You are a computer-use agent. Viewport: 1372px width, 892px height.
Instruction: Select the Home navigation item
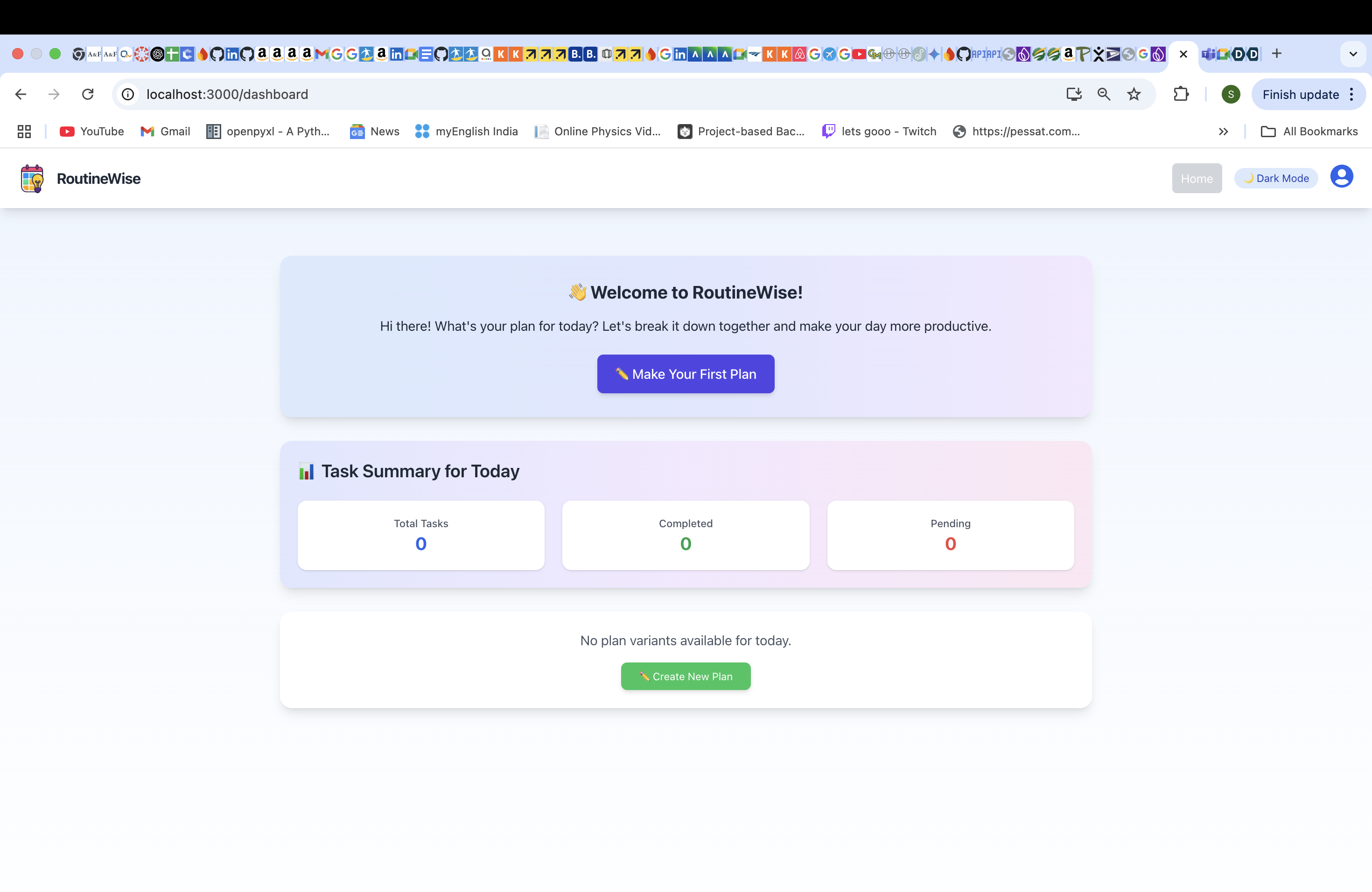(1196, 179)
